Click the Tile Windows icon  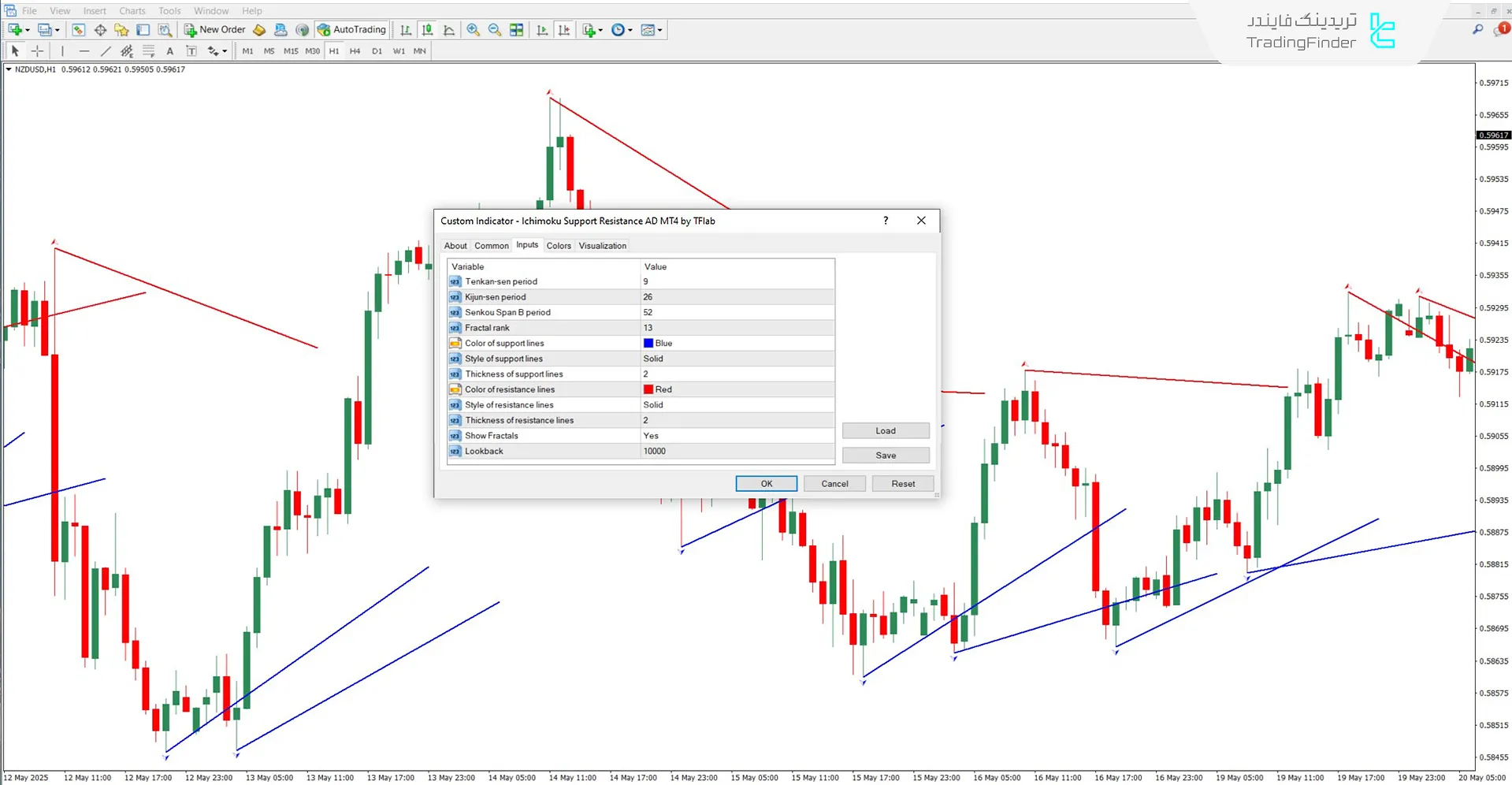517,30
